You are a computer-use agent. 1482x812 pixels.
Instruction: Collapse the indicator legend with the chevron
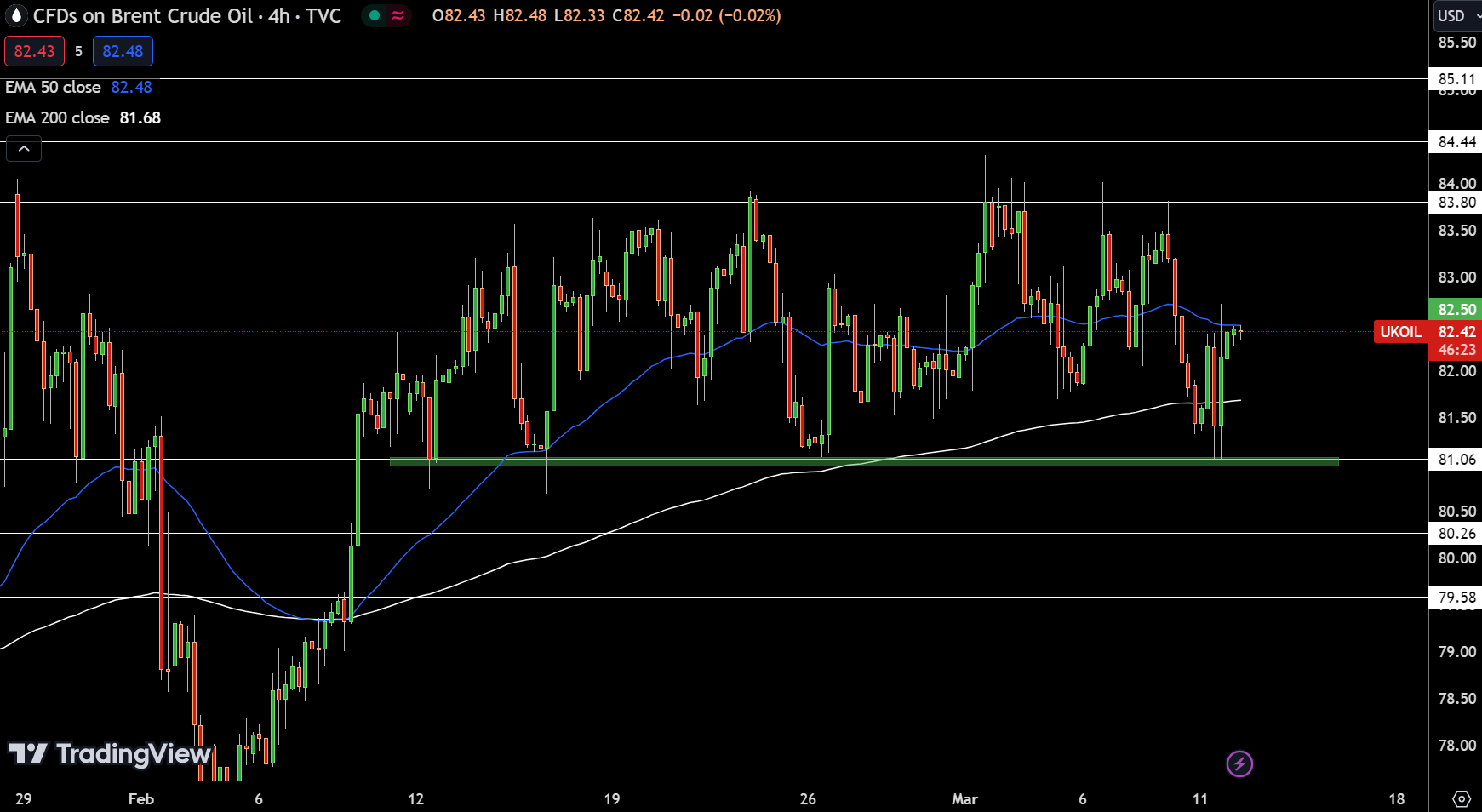[x=24, y=149]
